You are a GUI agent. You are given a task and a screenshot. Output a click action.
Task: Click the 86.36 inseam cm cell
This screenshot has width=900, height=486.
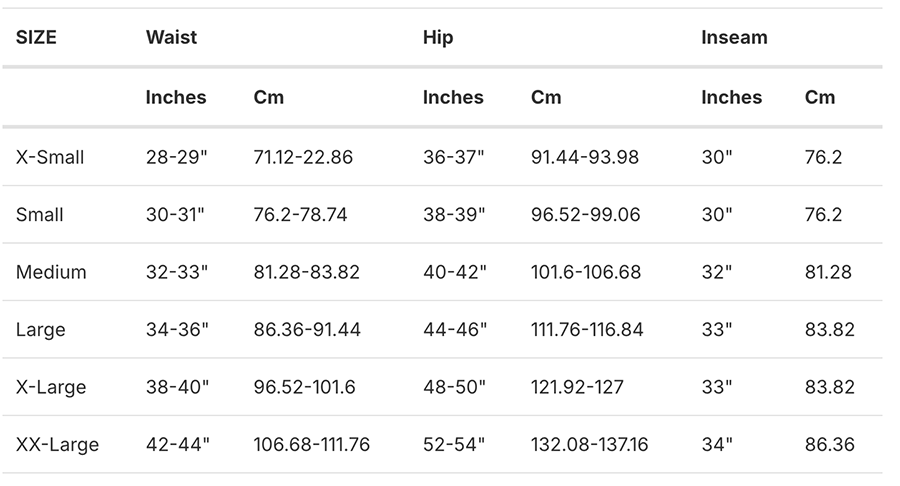[x=830, y=444]
